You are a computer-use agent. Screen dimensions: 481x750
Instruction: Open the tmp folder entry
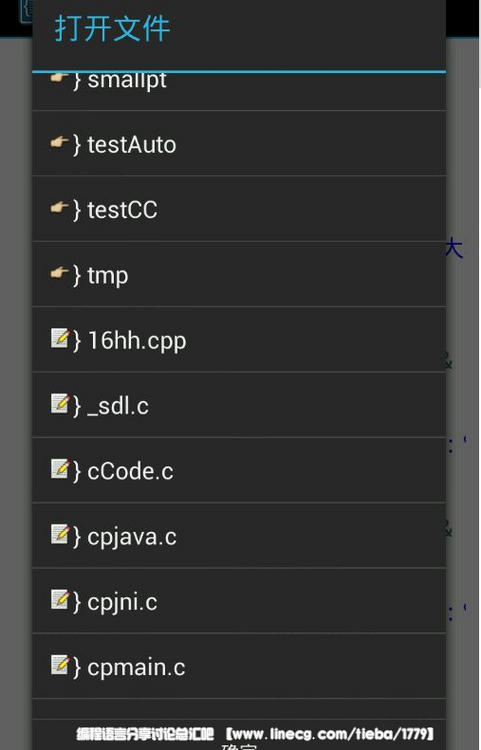pyautogui.click(x=239, y=275)
